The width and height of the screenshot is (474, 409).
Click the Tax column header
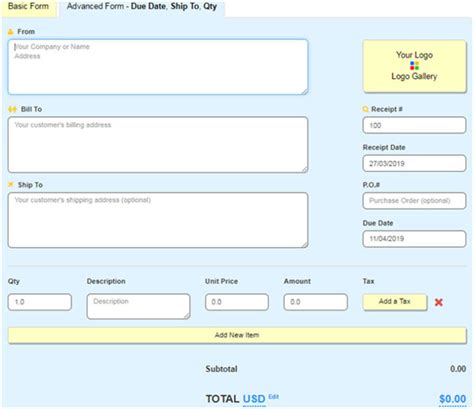(368, 281)
